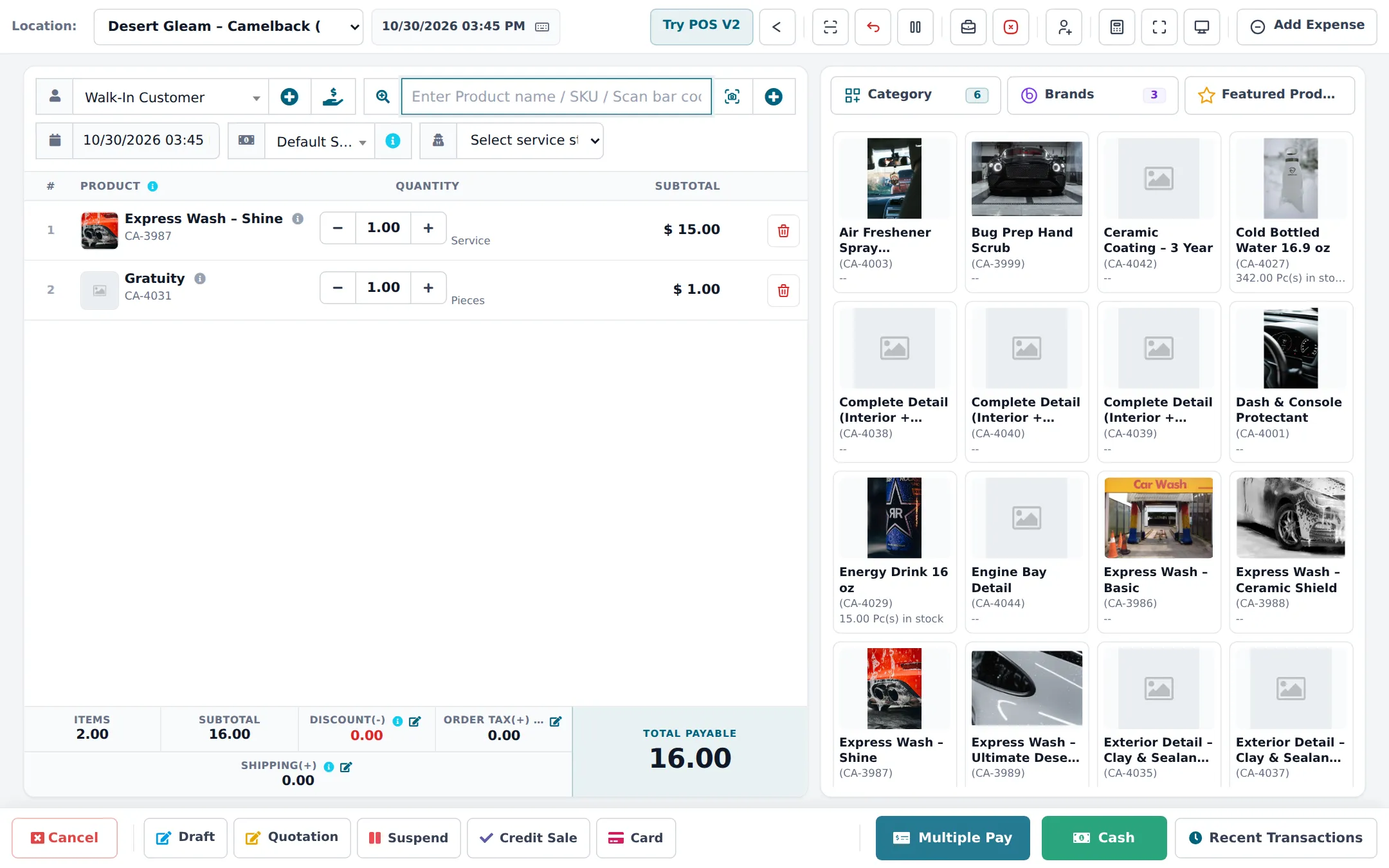
Task: Open the Location dropdown
Action: pos(228,27)
